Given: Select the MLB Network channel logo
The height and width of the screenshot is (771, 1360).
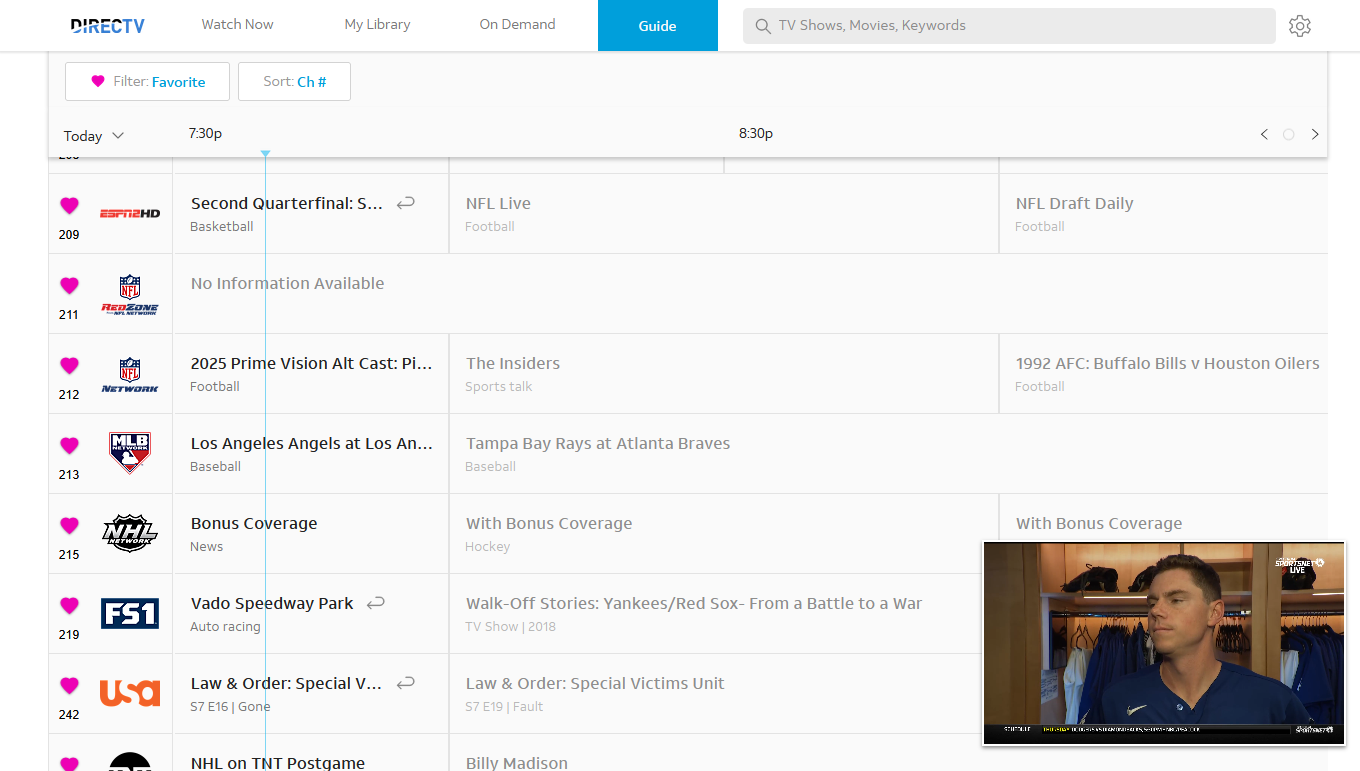Looking at the screenshot, I should point(130,453).
